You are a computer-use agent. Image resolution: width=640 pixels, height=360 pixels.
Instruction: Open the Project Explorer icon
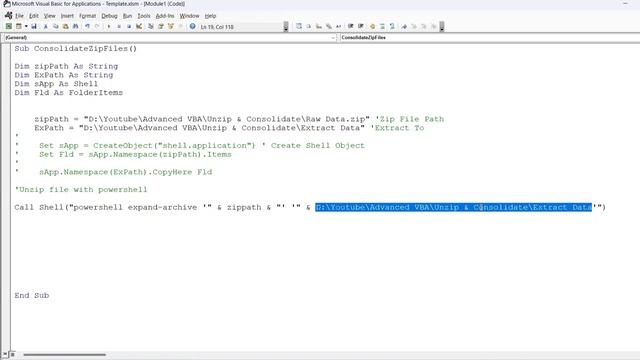(151, 27)
